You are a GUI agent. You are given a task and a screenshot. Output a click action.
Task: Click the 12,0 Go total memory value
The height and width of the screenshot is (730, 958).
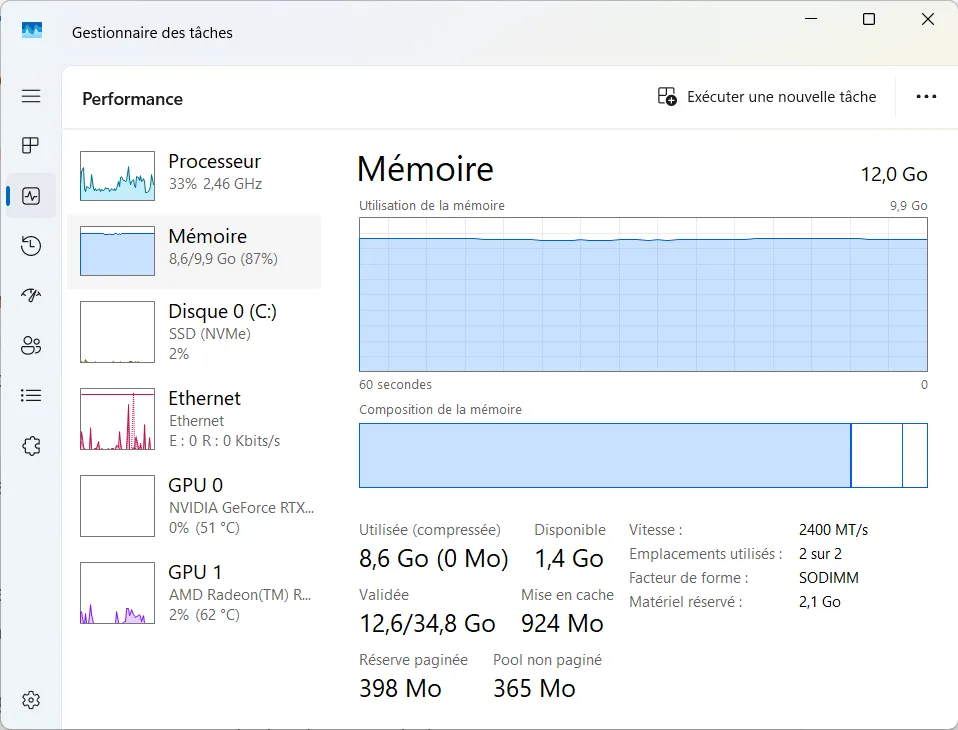pos(894,175)
